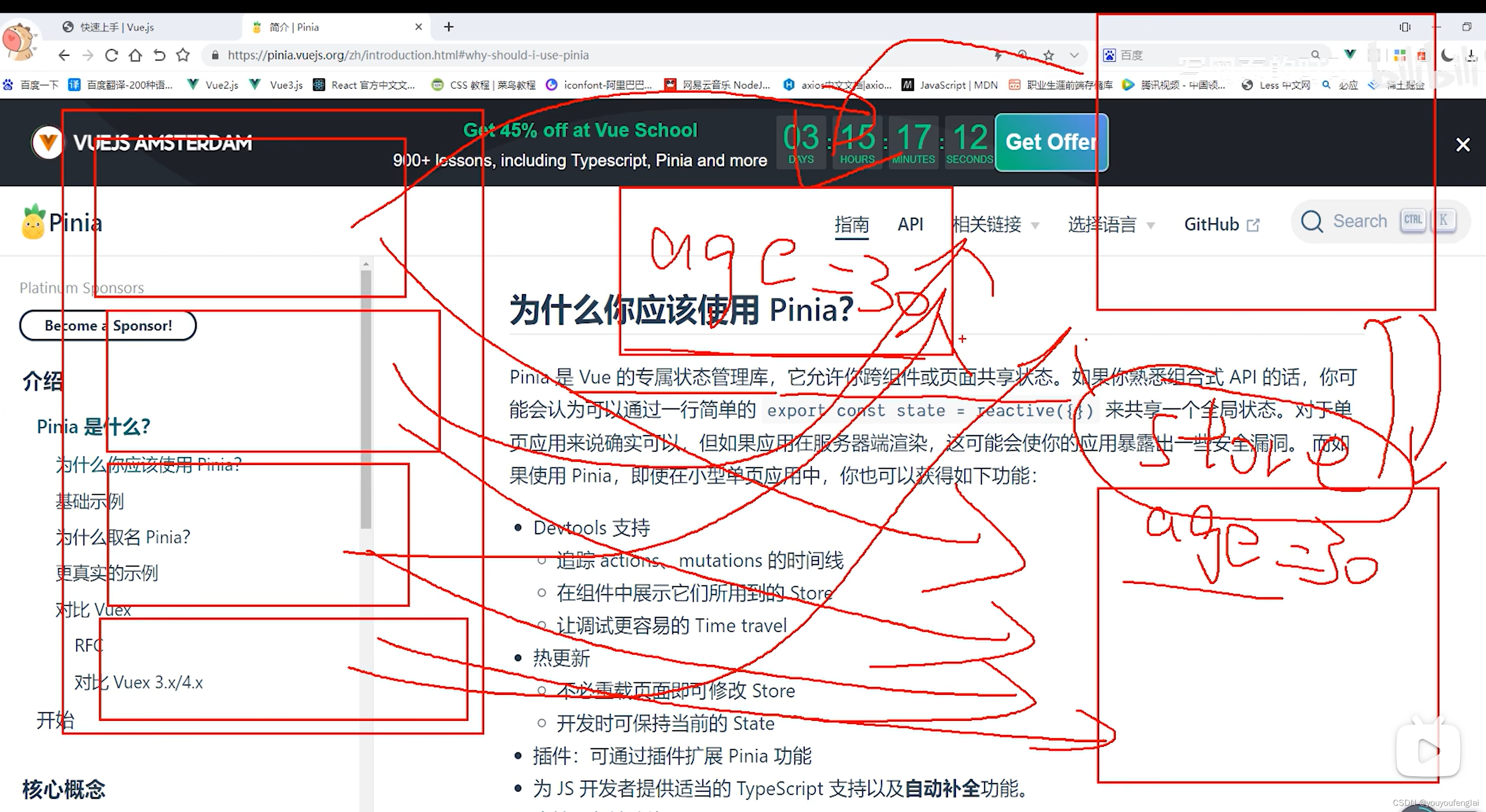Reload the page with the refresh icon

point(112,55)
